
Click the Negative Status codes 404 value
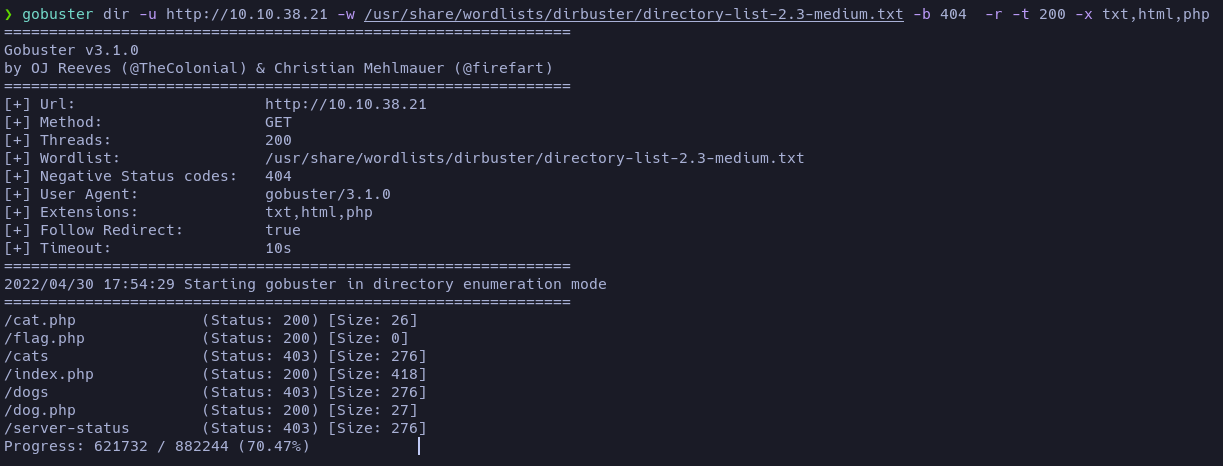click(278, 176)
